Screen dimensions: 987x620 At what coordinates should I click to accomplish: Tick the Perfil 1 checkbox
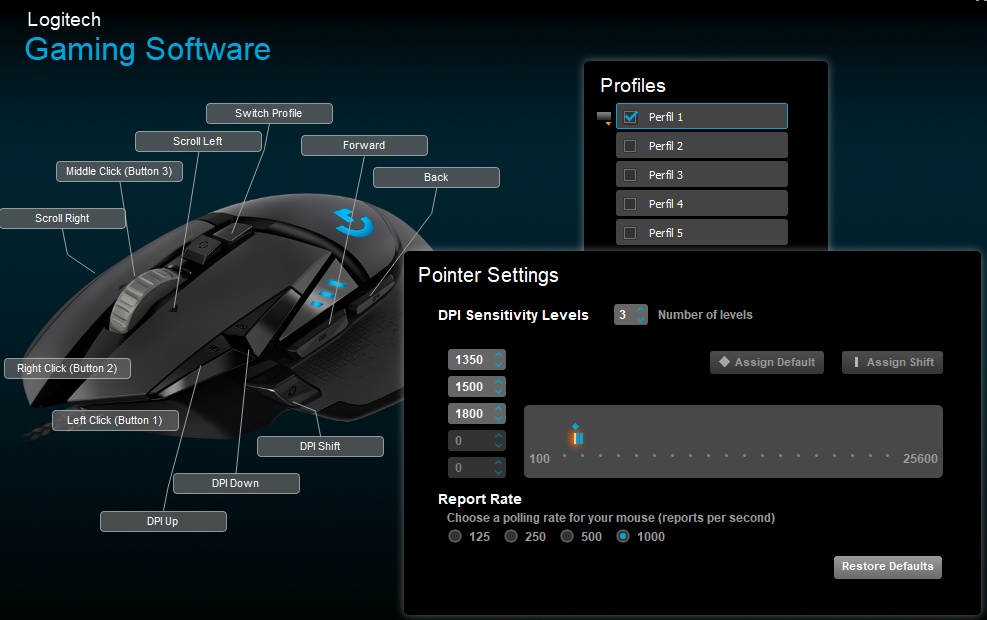point(630,117)
